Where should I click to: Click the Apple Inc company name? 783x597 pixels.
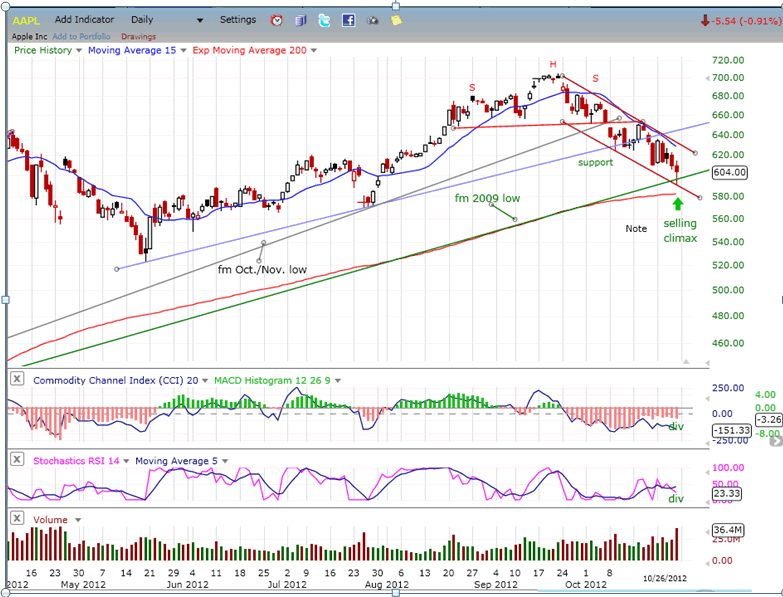(29, 36)
